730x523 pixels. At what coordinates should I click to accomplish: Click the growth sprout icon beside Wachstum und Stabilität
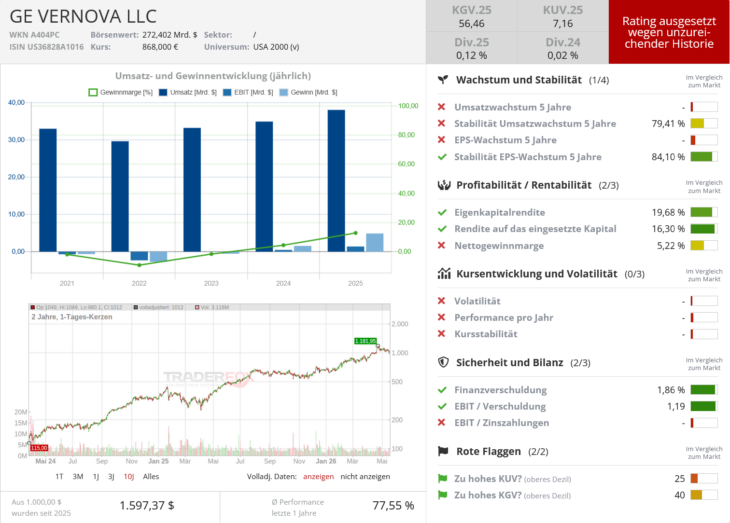(x=443, y=80)
